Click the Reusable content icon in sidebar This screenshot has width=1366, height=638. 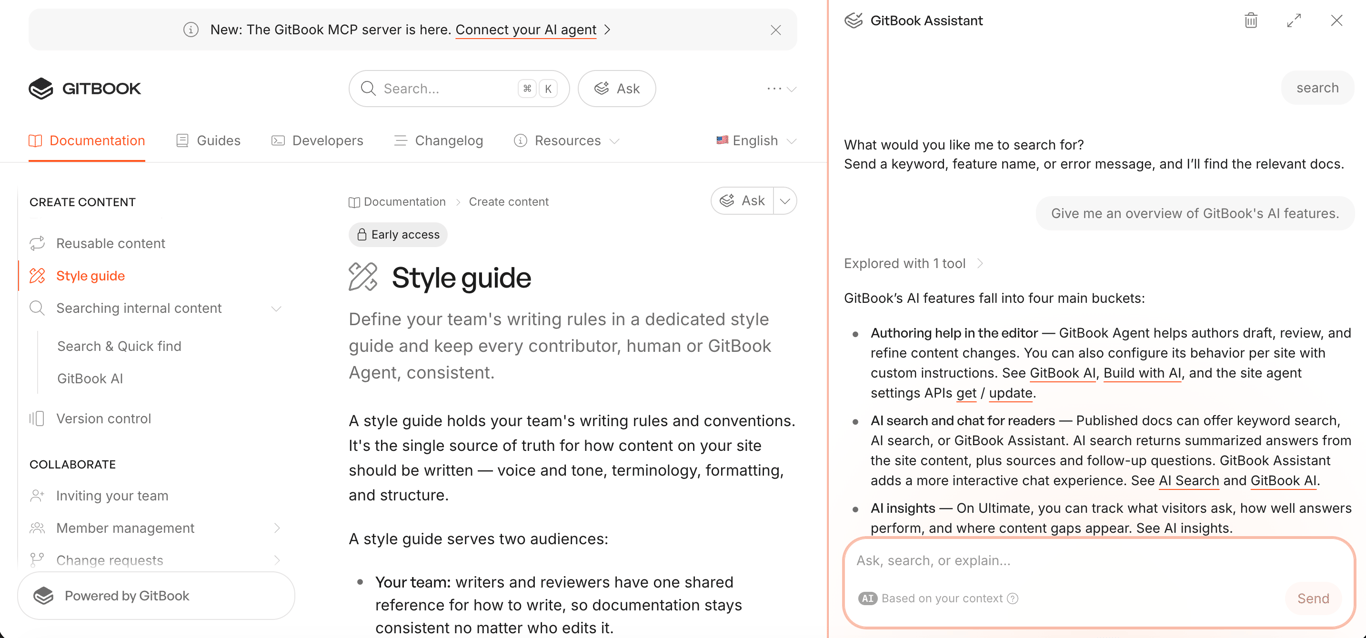(37, 243)
